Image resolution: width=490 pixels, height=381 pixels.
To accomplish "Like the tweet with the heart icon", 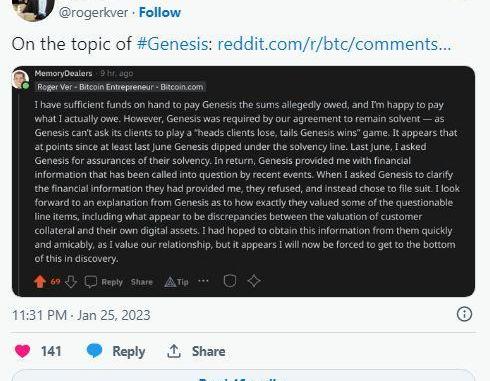I will (x=22, y=351).
